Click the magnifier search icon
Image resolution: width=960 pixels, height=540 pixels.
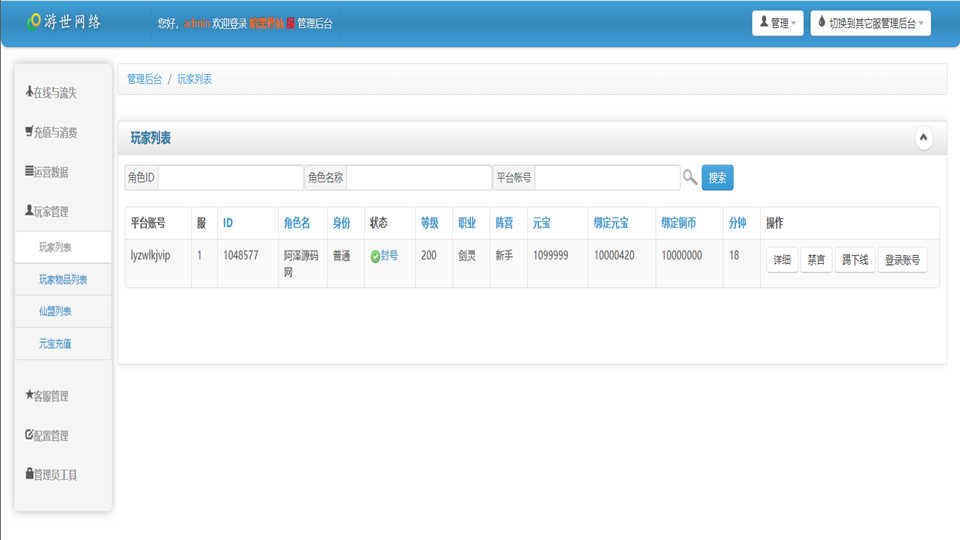690,177
